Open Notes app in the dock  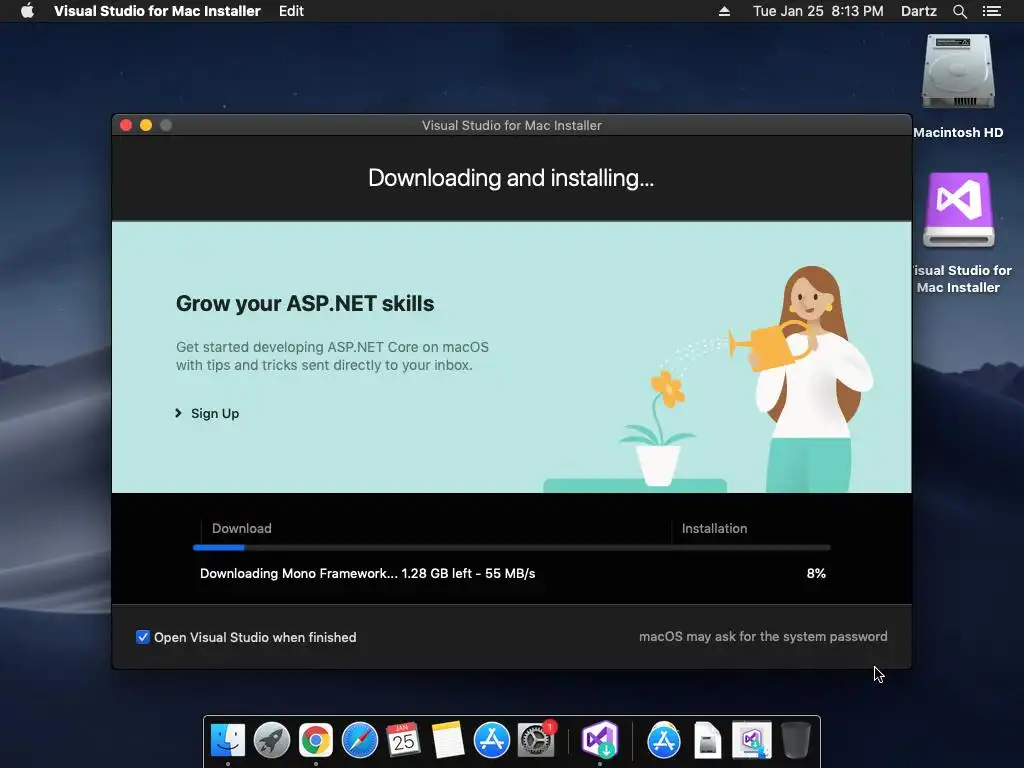(447, 740)
